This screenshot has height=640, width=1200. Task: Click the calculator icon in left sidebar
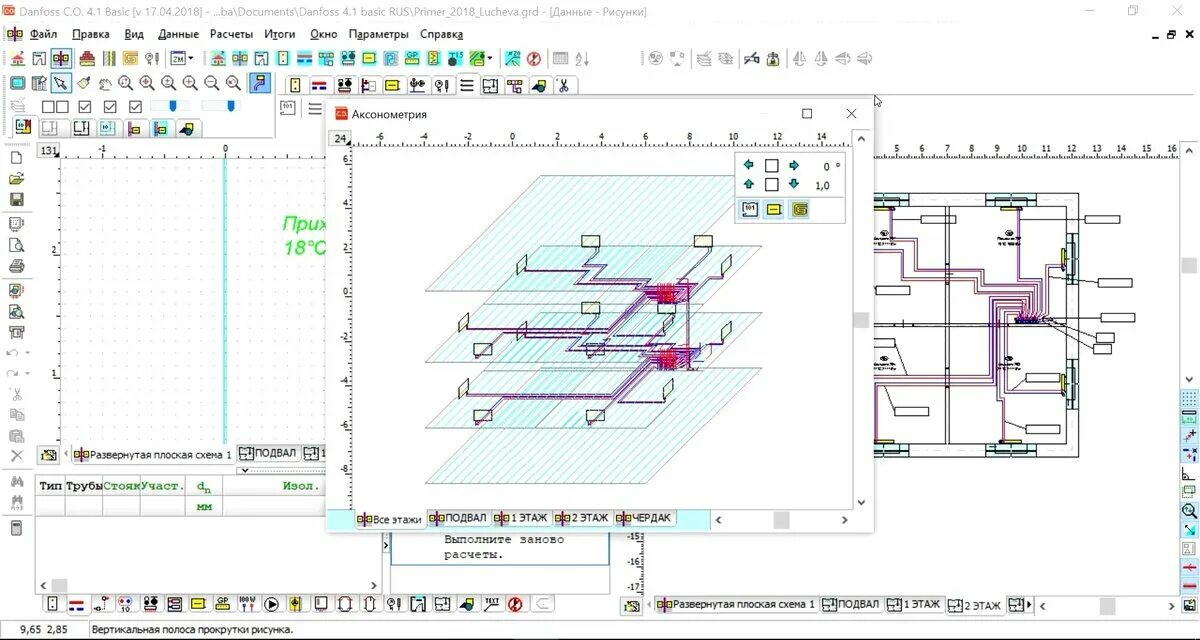point(16,527)
